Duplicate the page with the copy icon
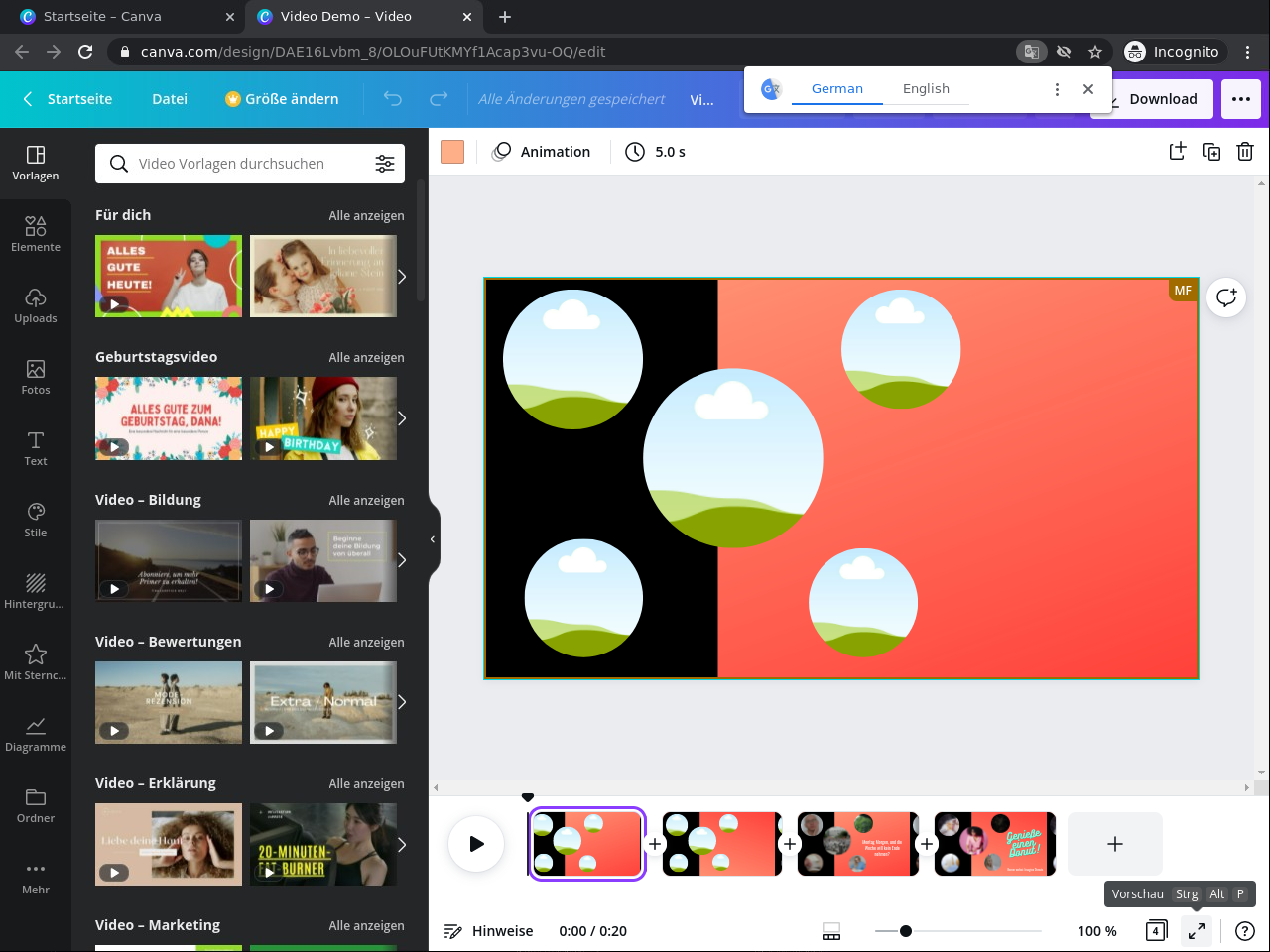The image size is (1270, 952). pyautogui.click(x=1211, y=152)
